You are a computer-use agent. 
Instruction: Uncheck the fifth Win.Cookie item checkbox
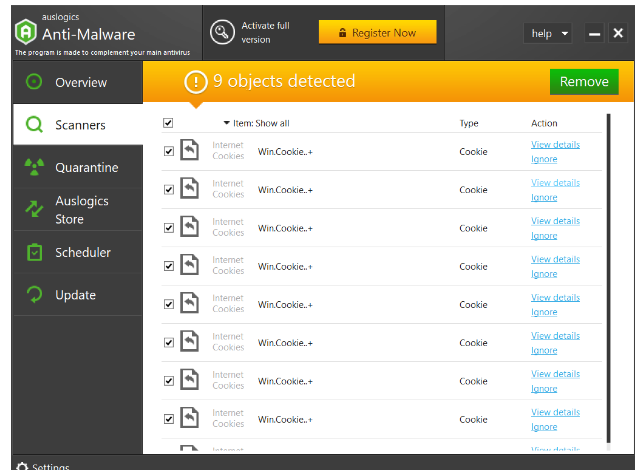pos(169,304)
